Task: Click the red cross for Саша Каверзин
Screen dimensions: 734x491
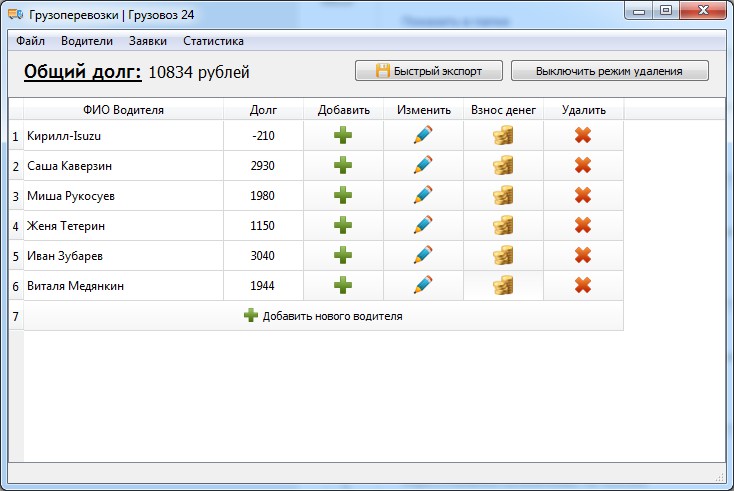Action: click(583, 166)
